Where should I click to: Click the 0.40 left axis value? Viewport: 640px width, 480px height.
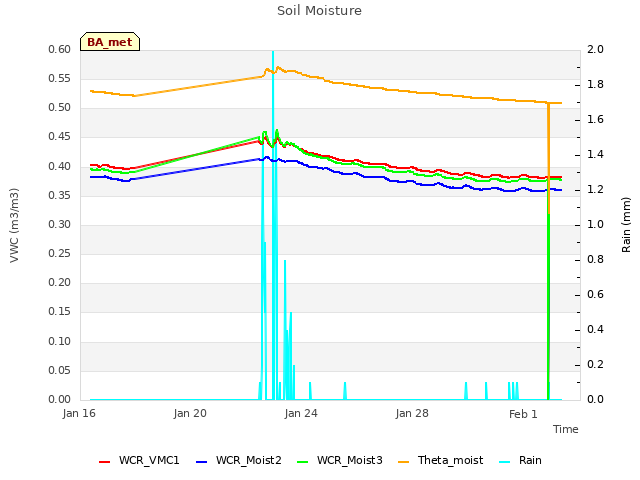click(x=60, y=167)
